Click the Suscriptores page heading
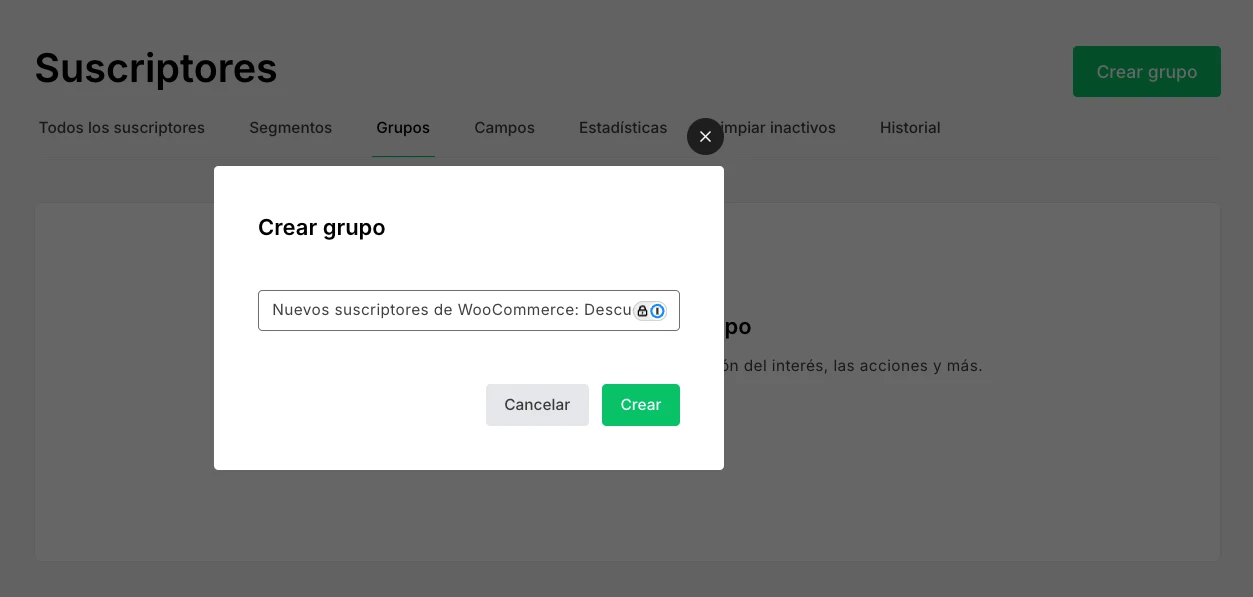The image size is (1253, 597). (156, 68)
